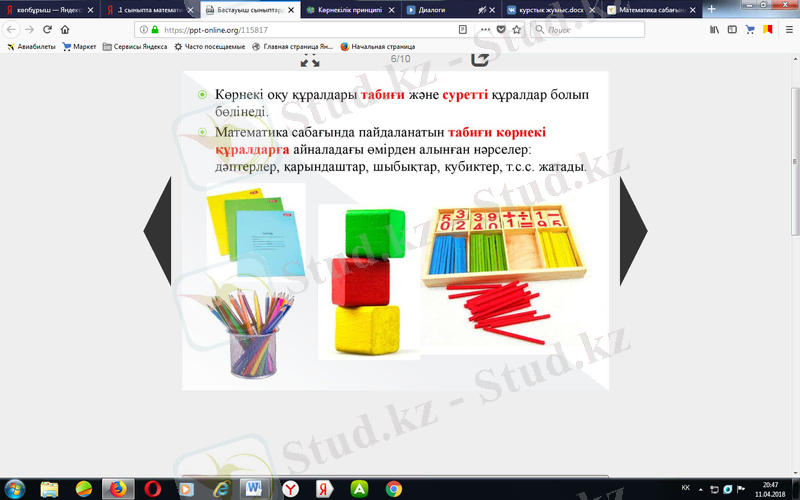This screenshot has width=800, height=500.
Task: Open the Маркет bookmark
Action: click(79, 46)
